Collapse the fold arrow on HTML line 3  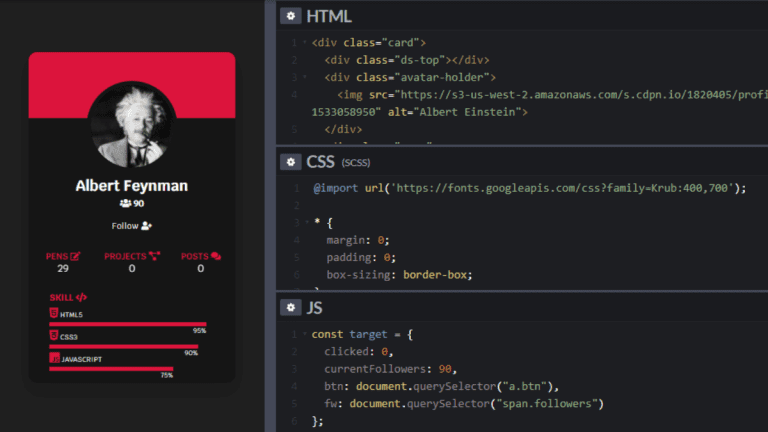coord(305,77)
